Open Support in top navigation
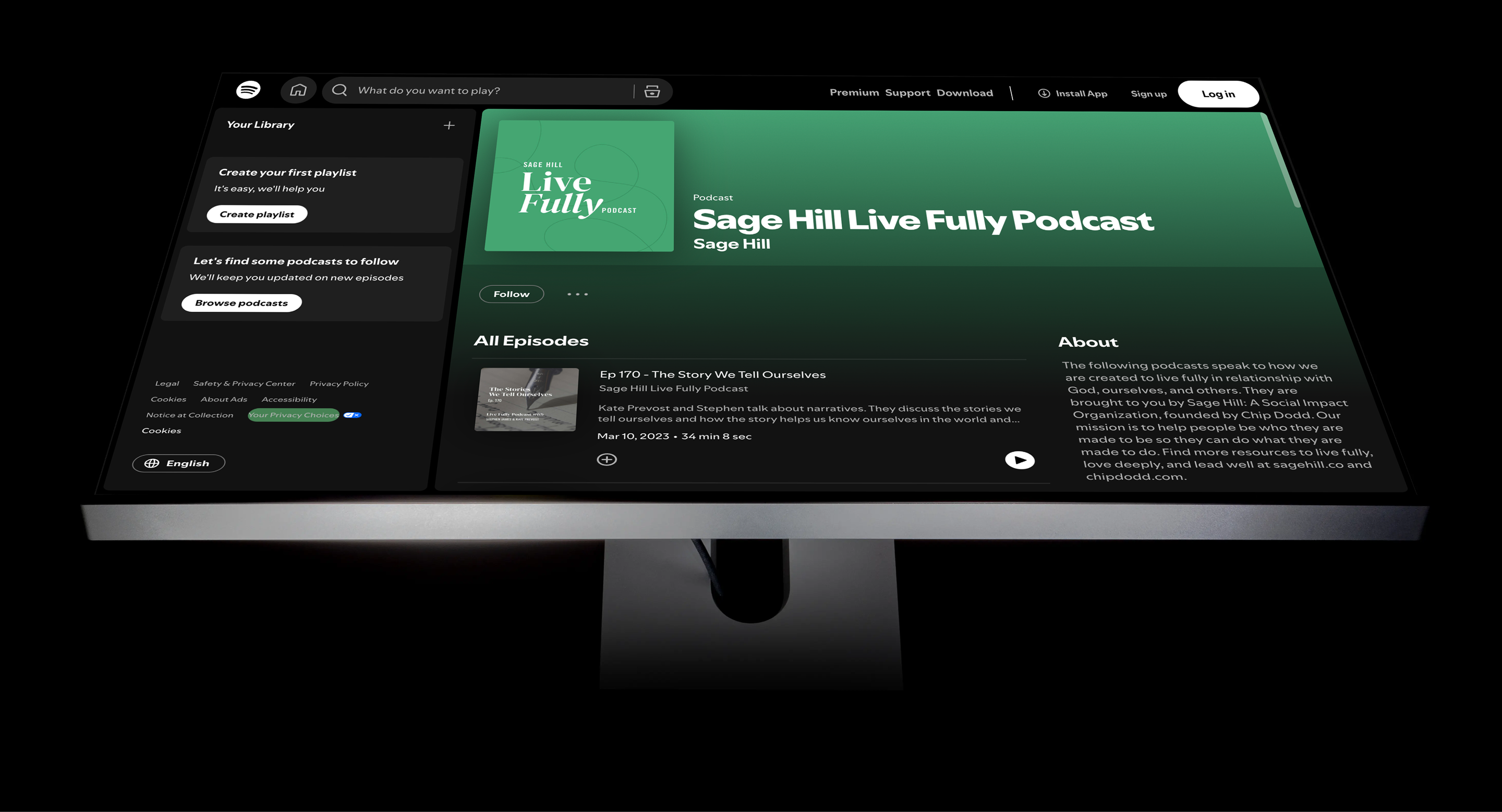The width and height of the screenshot is (1502, 812). (x=907, y=93)
